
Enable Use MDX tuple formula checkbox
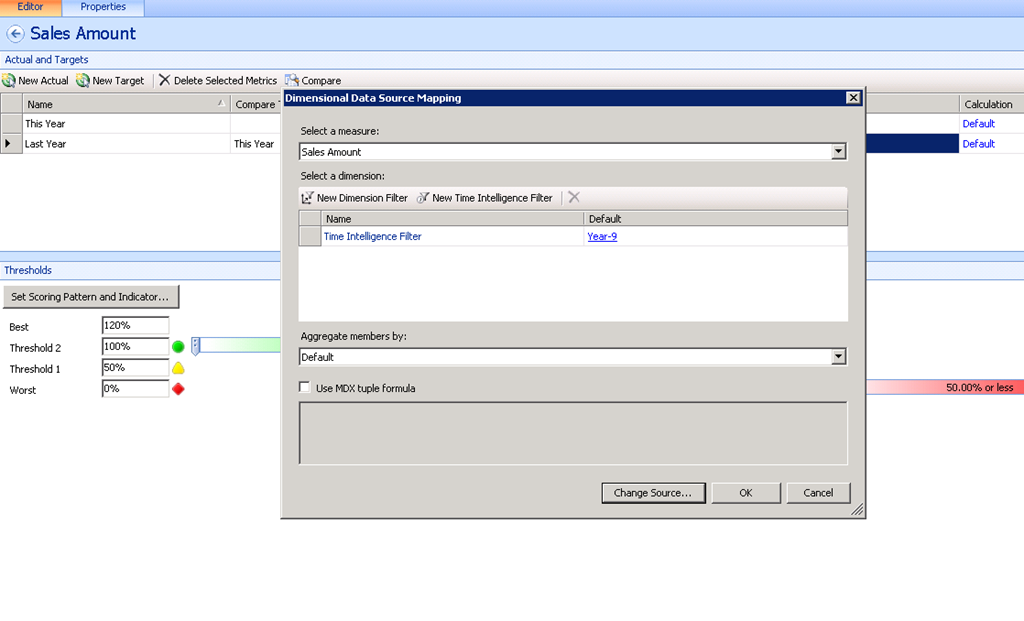coord(304,387)
